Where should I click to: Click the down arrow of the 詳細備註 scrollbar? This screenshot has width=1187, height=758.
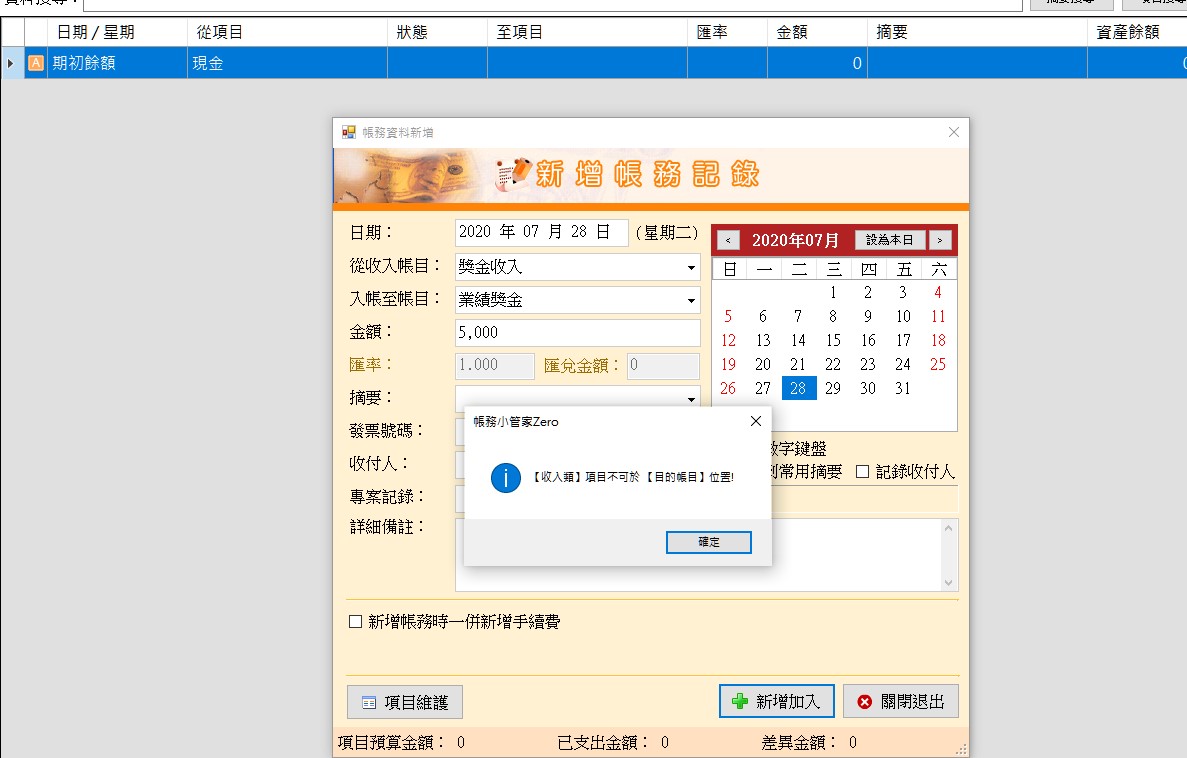click(948, 582)
